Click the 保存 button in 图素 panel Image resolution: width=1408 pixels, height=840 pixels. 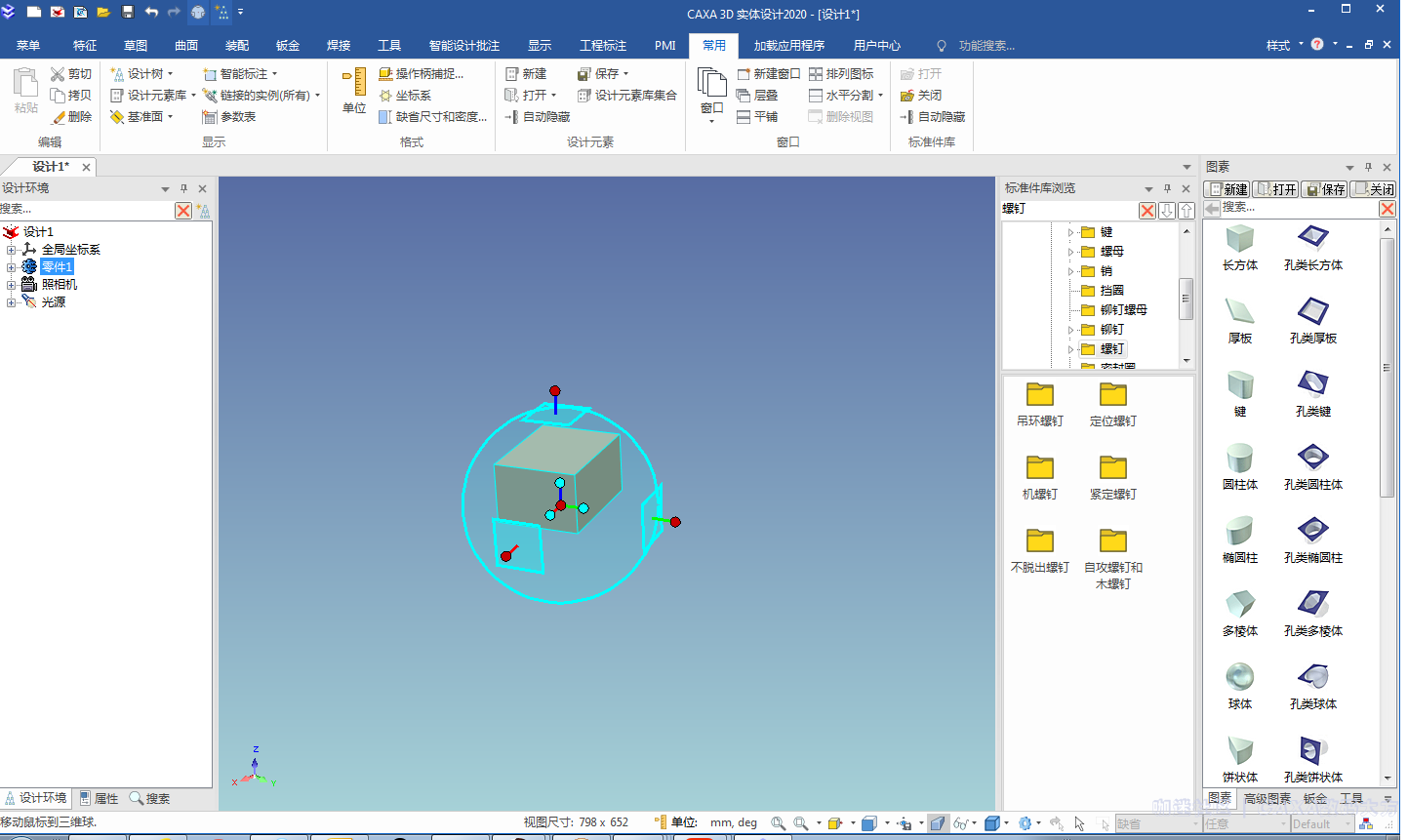click(x=1325, y=189)
